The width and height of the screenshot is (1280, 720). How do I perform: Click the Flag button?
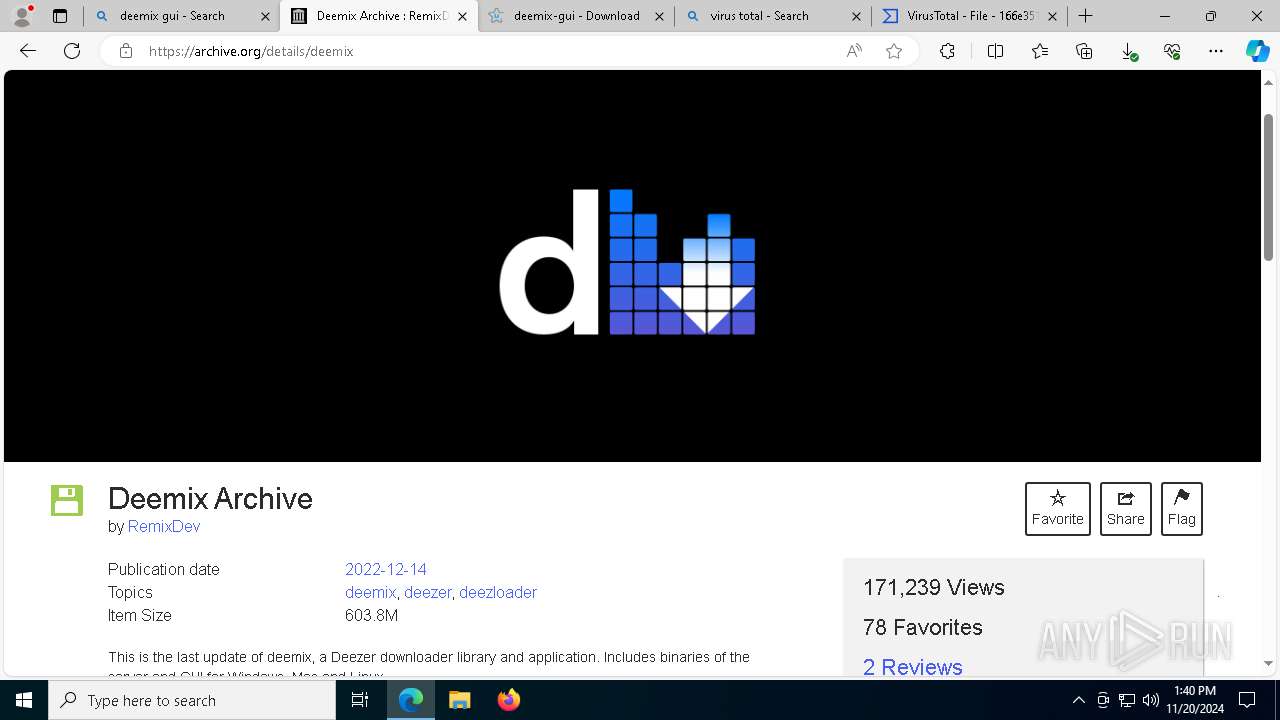(1182, 509)
